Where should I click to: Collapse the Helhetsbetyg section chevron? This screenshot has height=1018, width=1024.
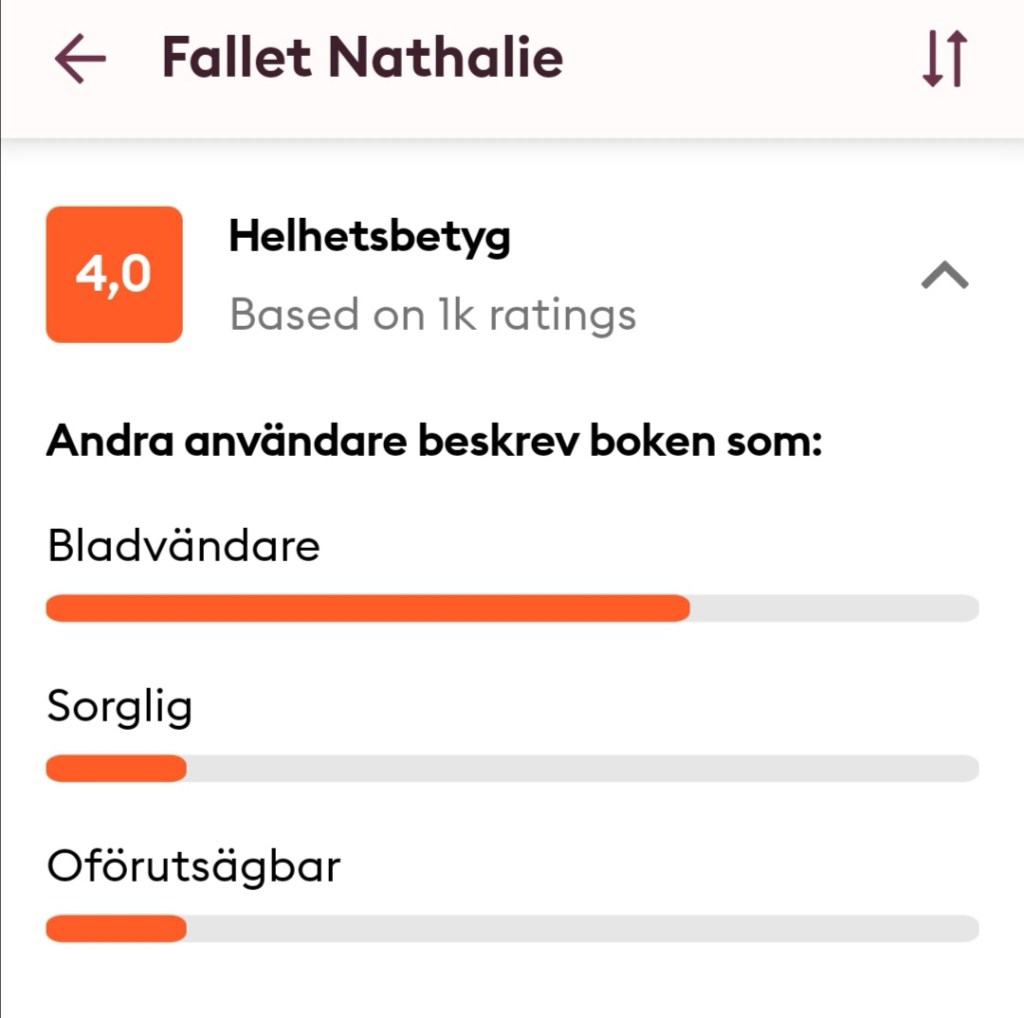pos(944,275)
